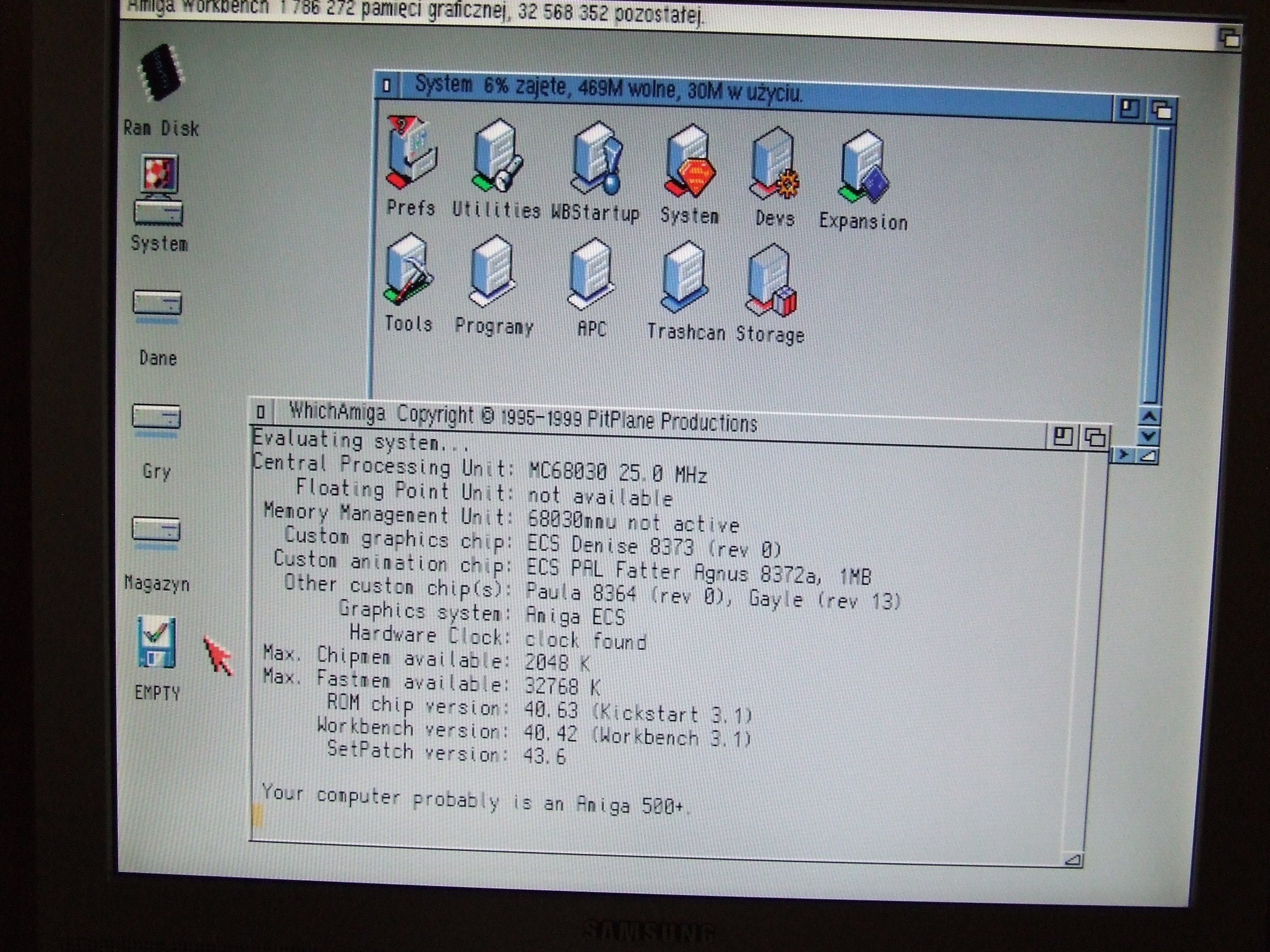This screenshot has height=952, width=1270.
Task: Click zoom gadget of System window
Action: tap(1129, 108)
